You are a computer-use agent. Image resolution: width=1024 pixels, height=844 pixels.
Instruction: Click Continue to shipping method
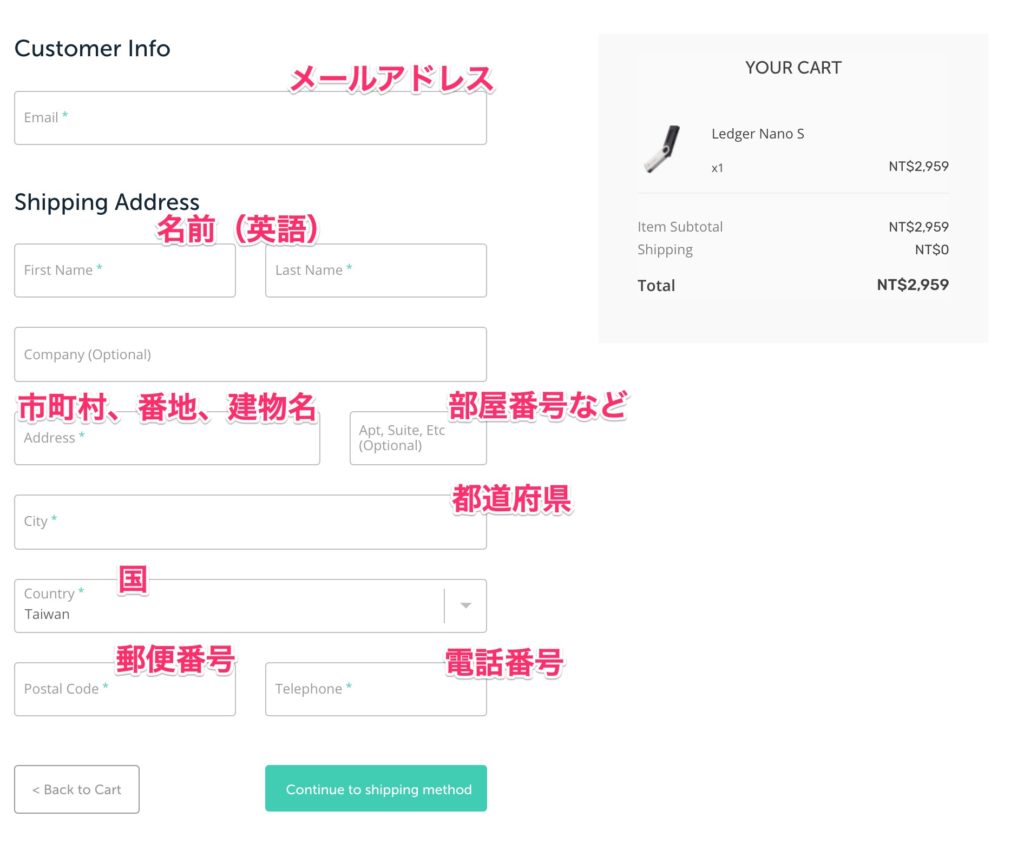(x=375, y=788)
